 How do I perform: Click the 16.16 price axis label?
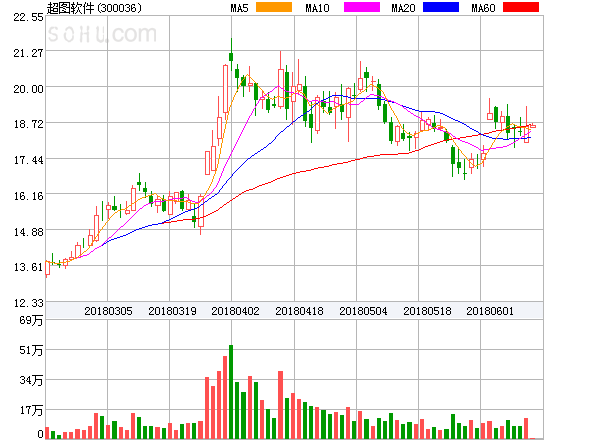click(x=29, y=196)
